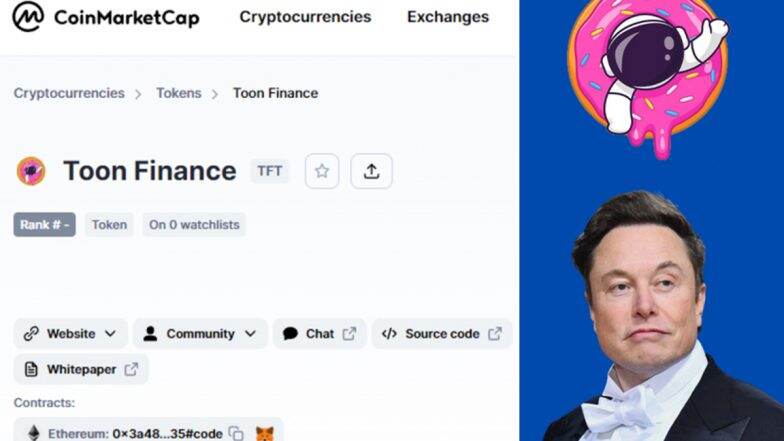Screen dimensions: 784x441
Task: Go to Tokens breadcrumb link
Action: tap(178, 93)
